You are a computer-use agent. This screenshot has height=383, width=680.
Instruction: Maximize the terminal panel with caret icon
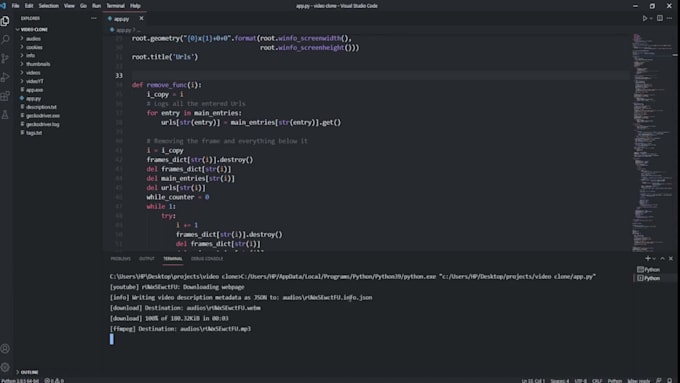662,259
